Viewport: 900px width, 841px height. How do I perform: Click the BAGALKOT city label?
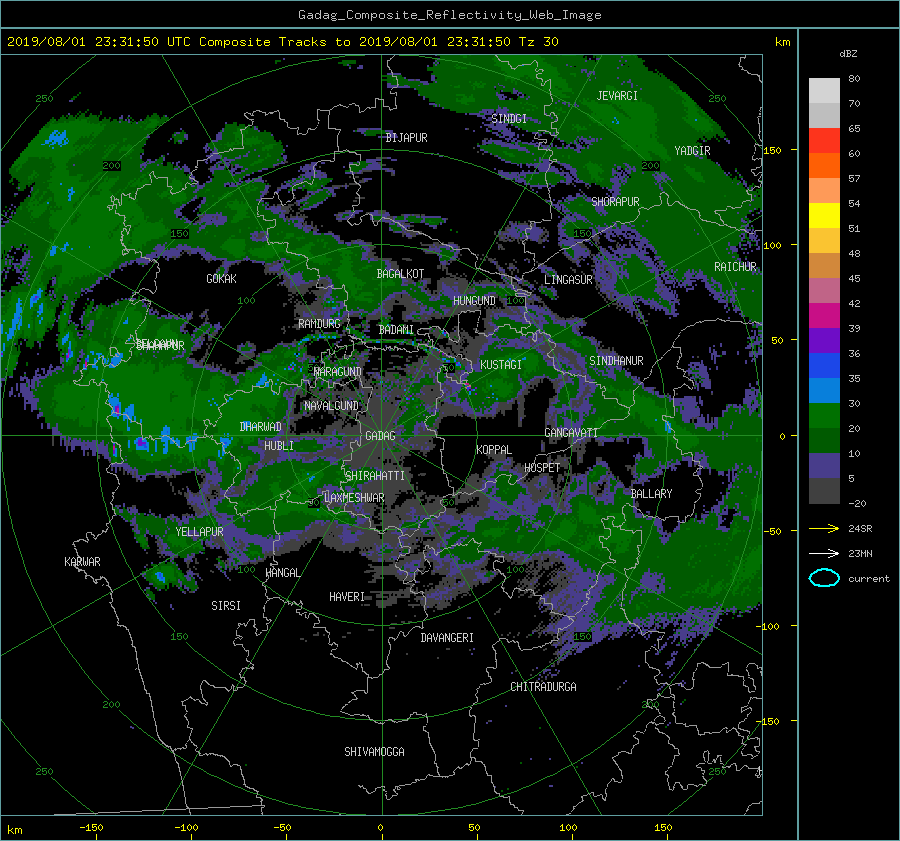(400, 274)
